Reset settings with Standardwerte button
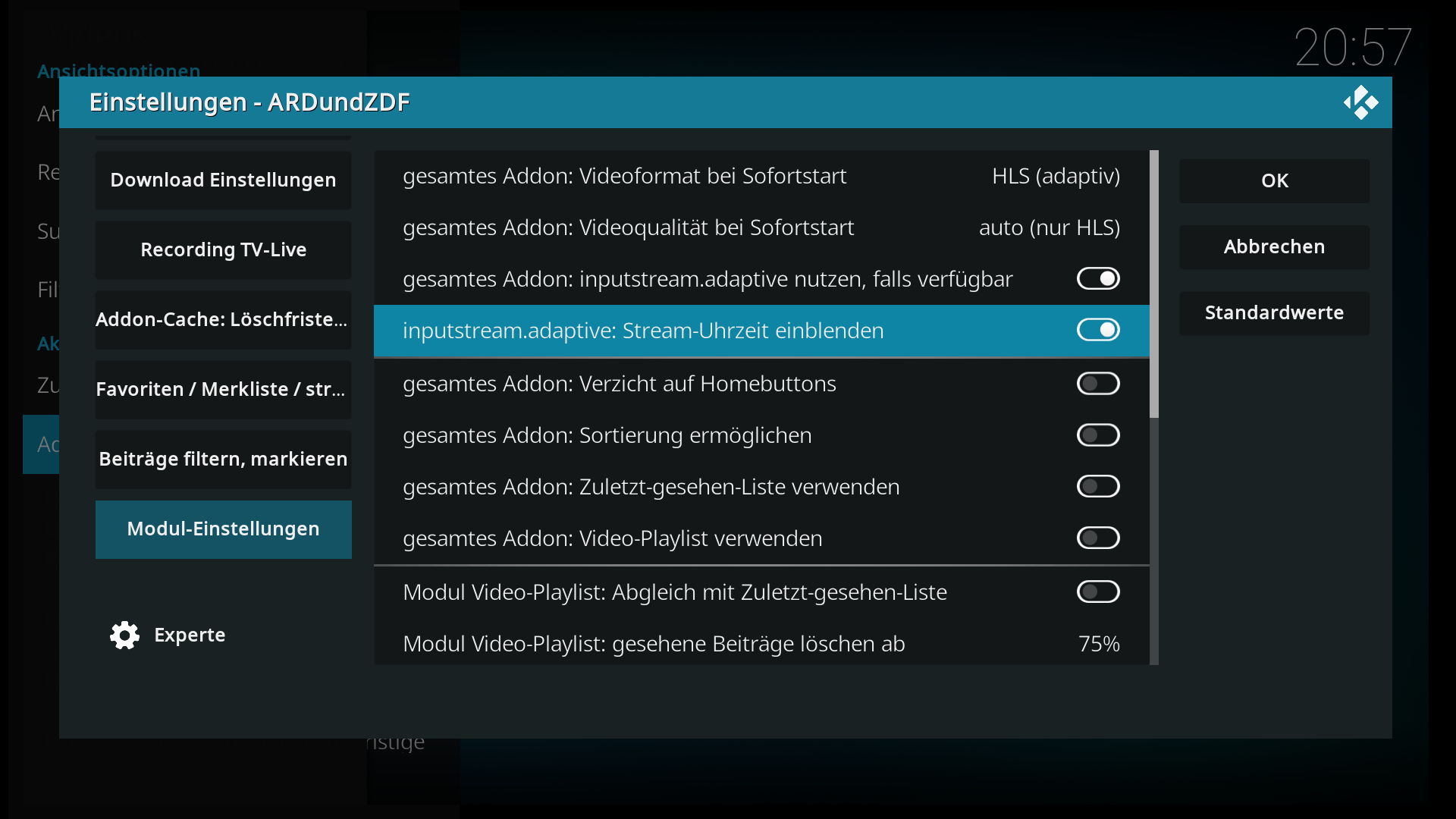The image size is (1456, 819). click(x=1274, y=313)
